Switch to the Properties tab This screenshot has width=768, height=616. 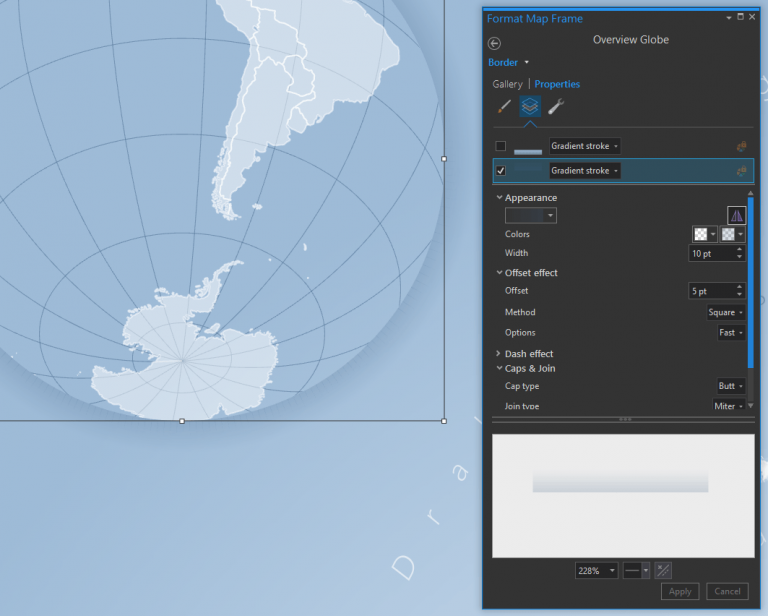(x=557, y=84)
